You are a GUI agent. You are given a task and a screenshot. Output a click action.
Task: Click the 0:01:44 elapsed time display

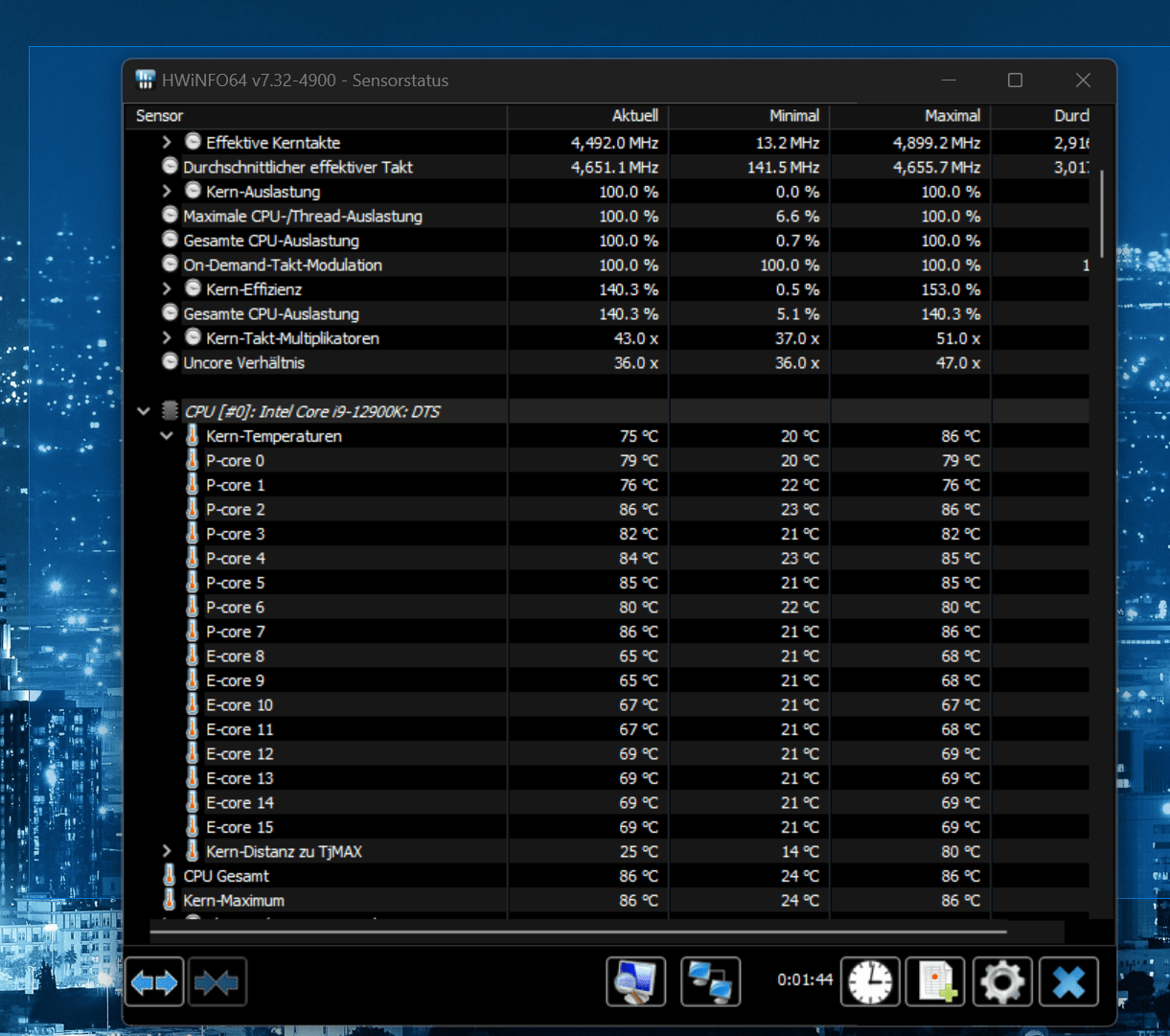[x=805, y=979]
